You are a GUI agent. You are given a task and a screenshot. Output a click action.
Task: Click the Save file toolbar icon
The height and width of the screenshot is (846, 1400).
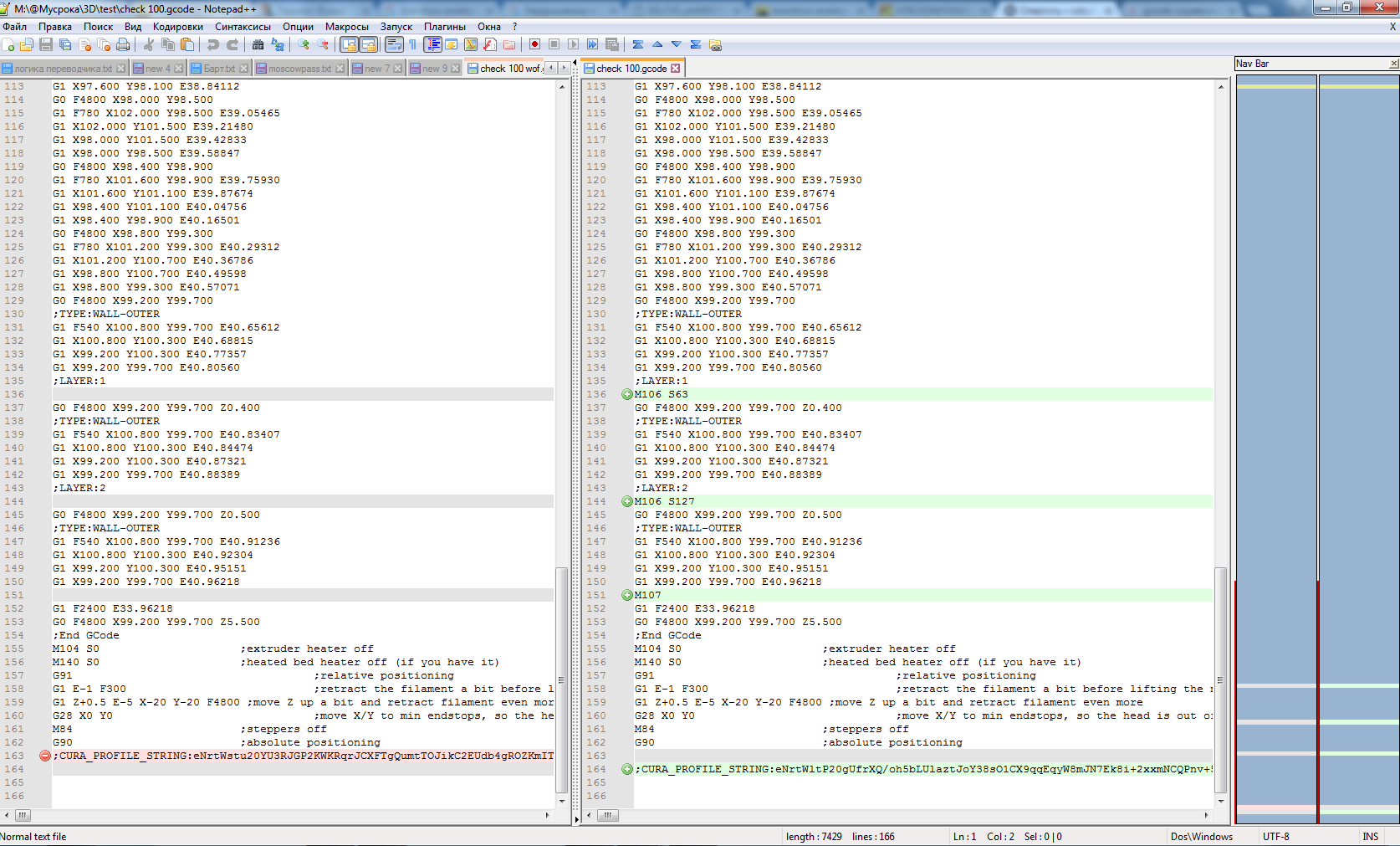click(x=46, y=44)
